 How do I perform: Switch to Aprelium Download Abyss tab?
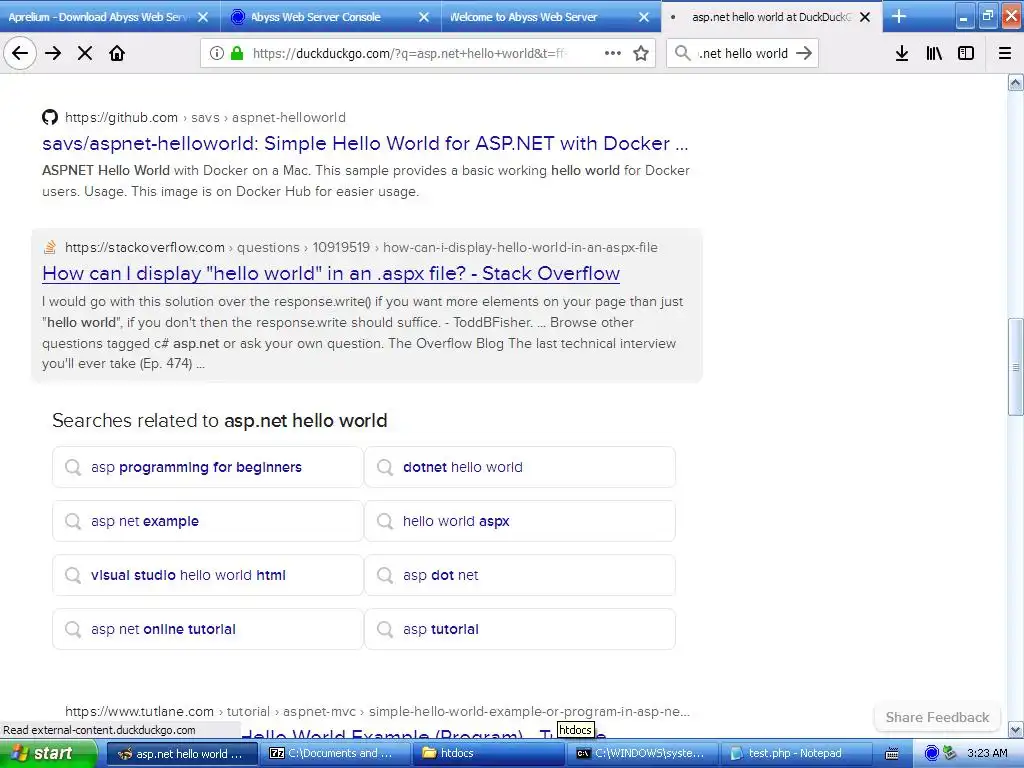click(98, 17)
